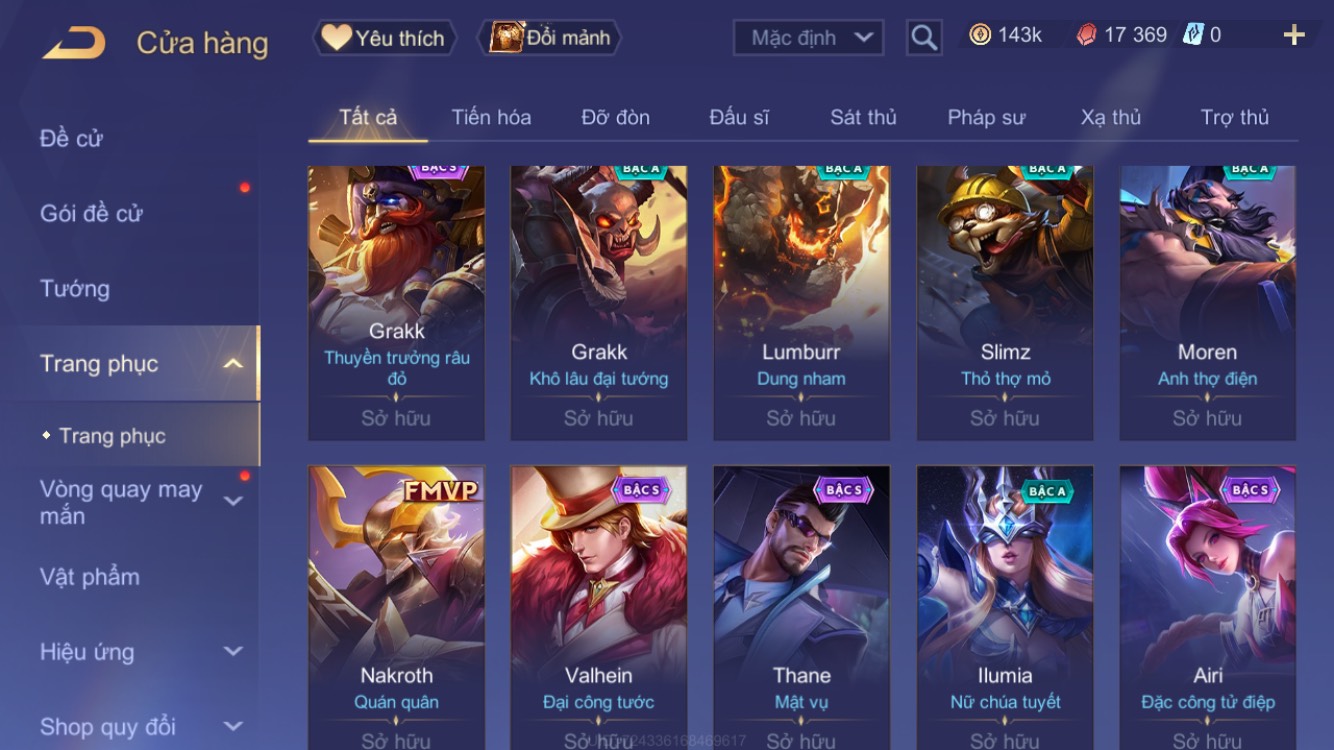
Task: Open the search magnifier icon
Action: click(924, 38)
